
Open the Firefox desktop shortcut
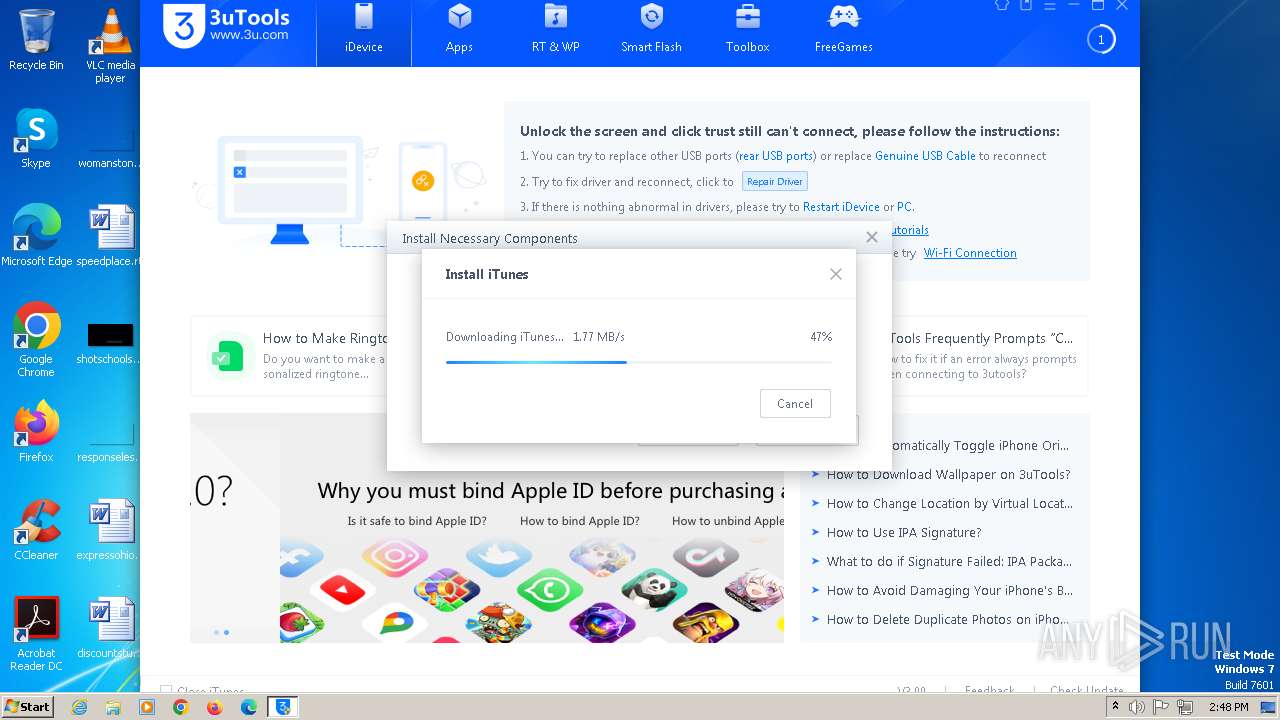point(36,432)
